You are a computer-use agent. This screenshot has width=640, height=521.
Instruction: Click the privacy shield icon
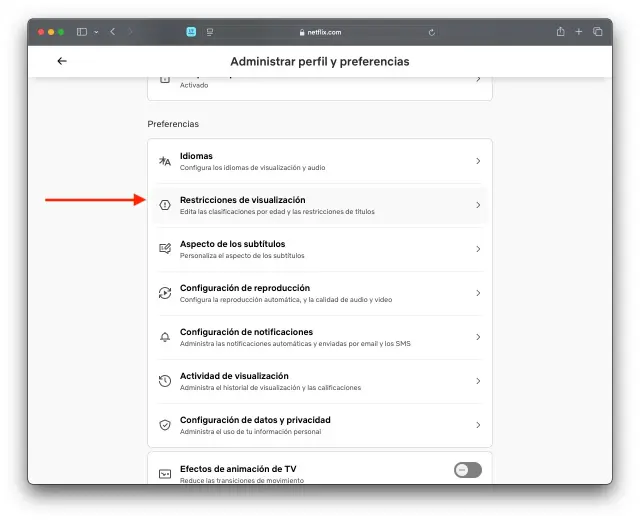[x=165, y=425]
